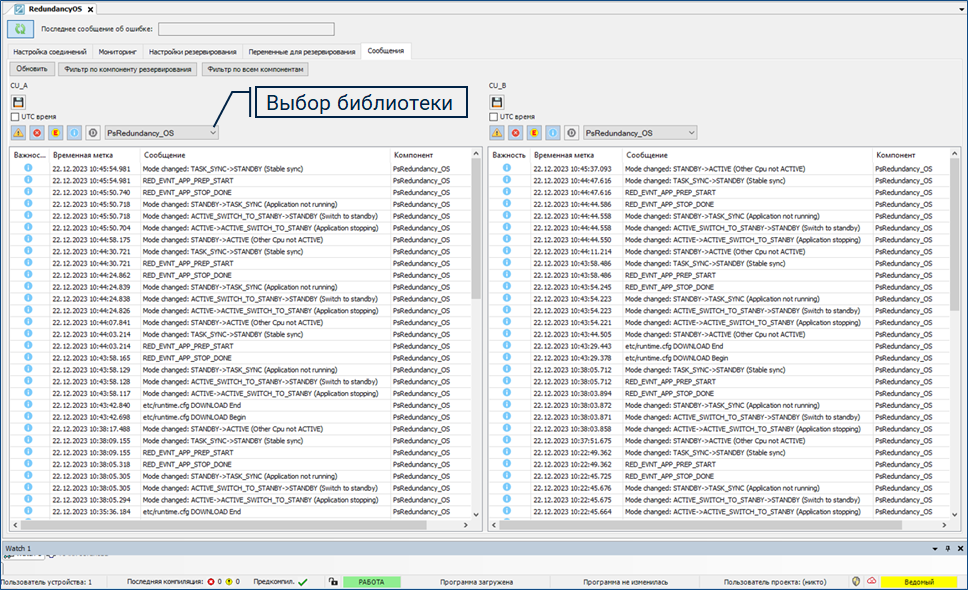Toggle the debug filter icon in CU_A
Viewport: 968px width, 590px height.
(x=91, y=132)
